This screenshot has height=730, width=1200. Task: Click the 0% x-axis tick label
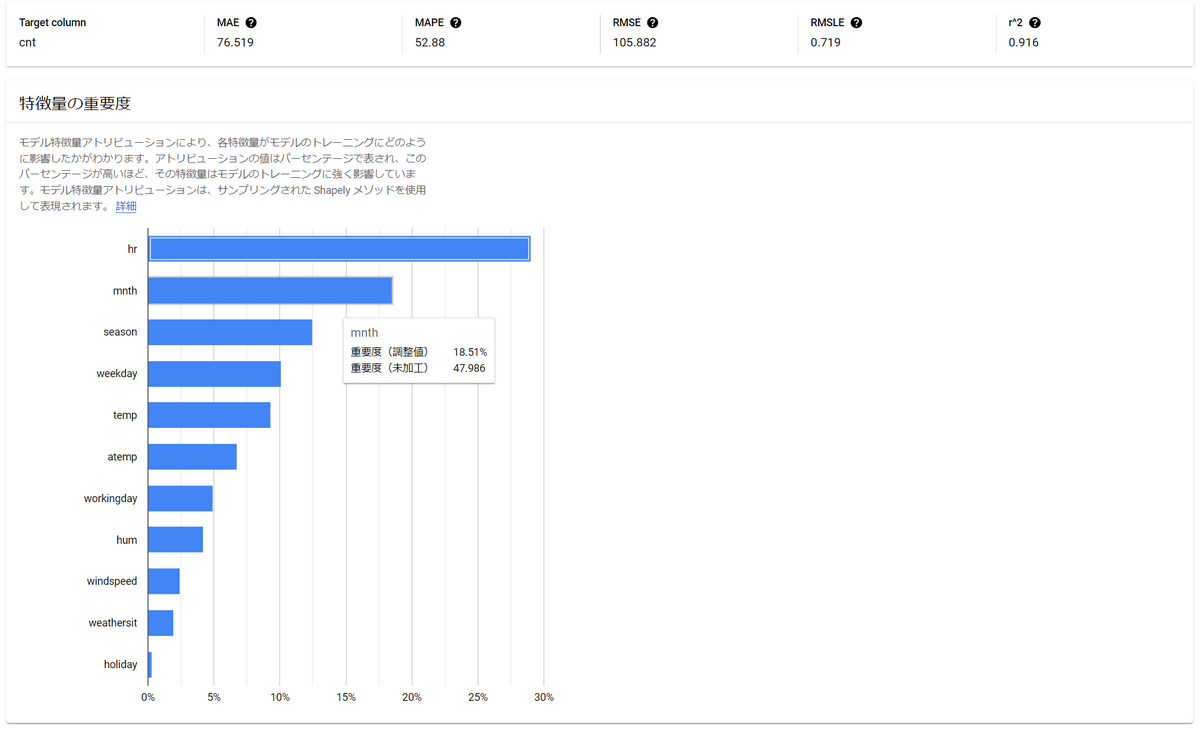[148, 697]
